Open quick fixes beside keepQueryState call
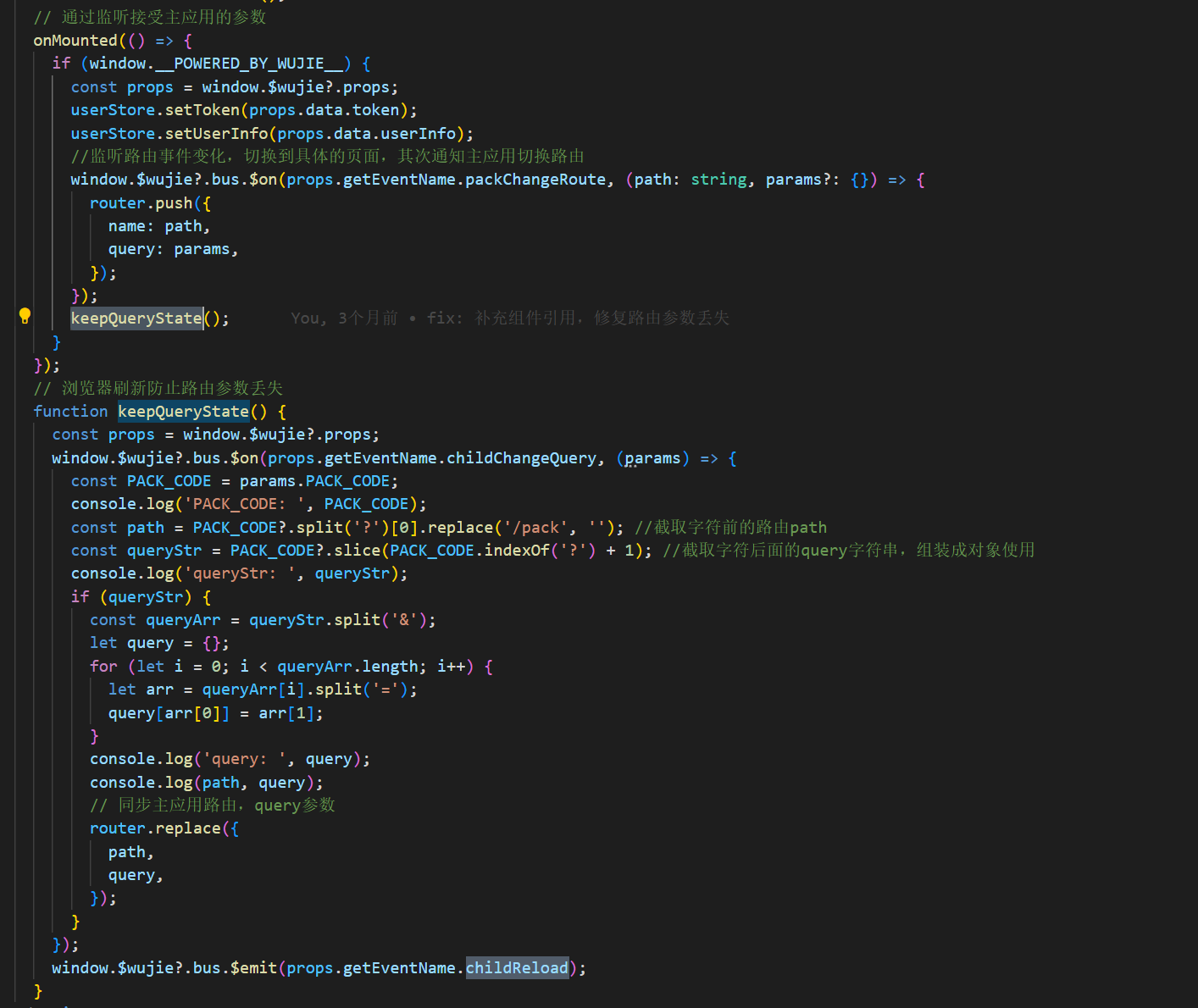Viewport: 1198px width, 1008px height. [x=25, y=316]
